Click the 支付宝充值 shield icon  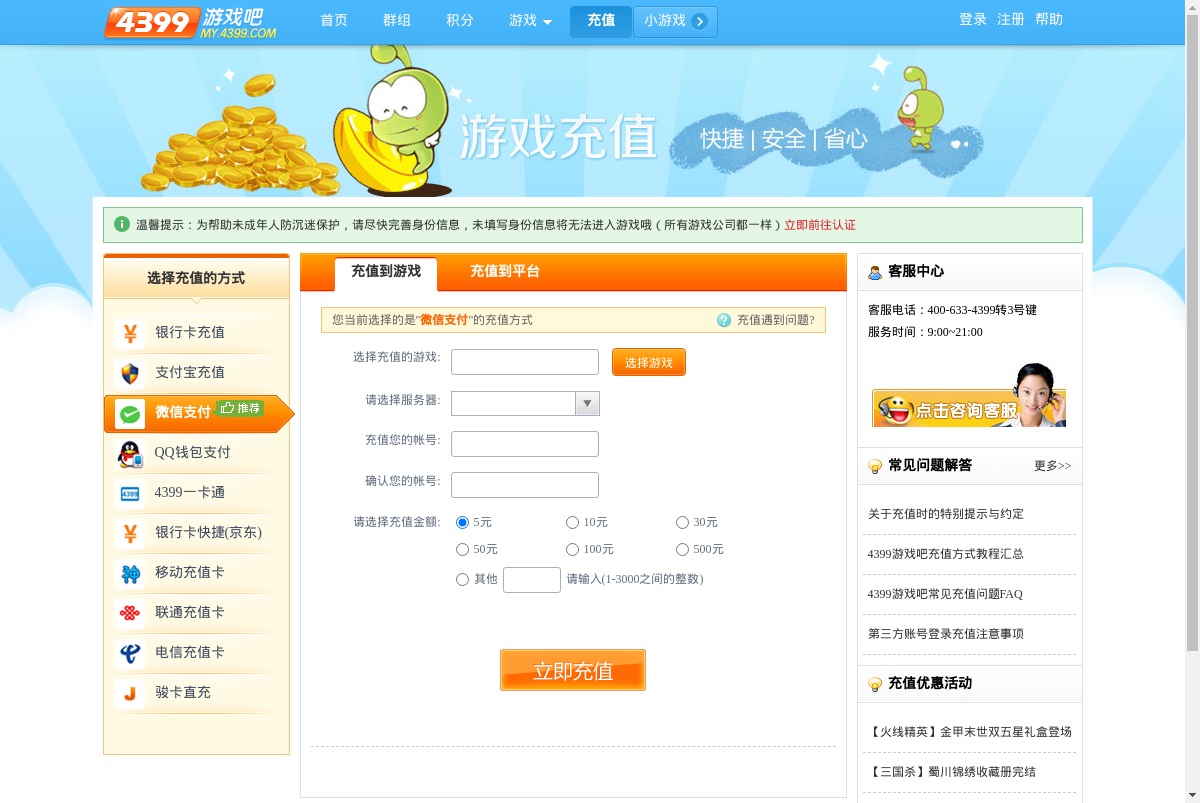tap(130, 373)
